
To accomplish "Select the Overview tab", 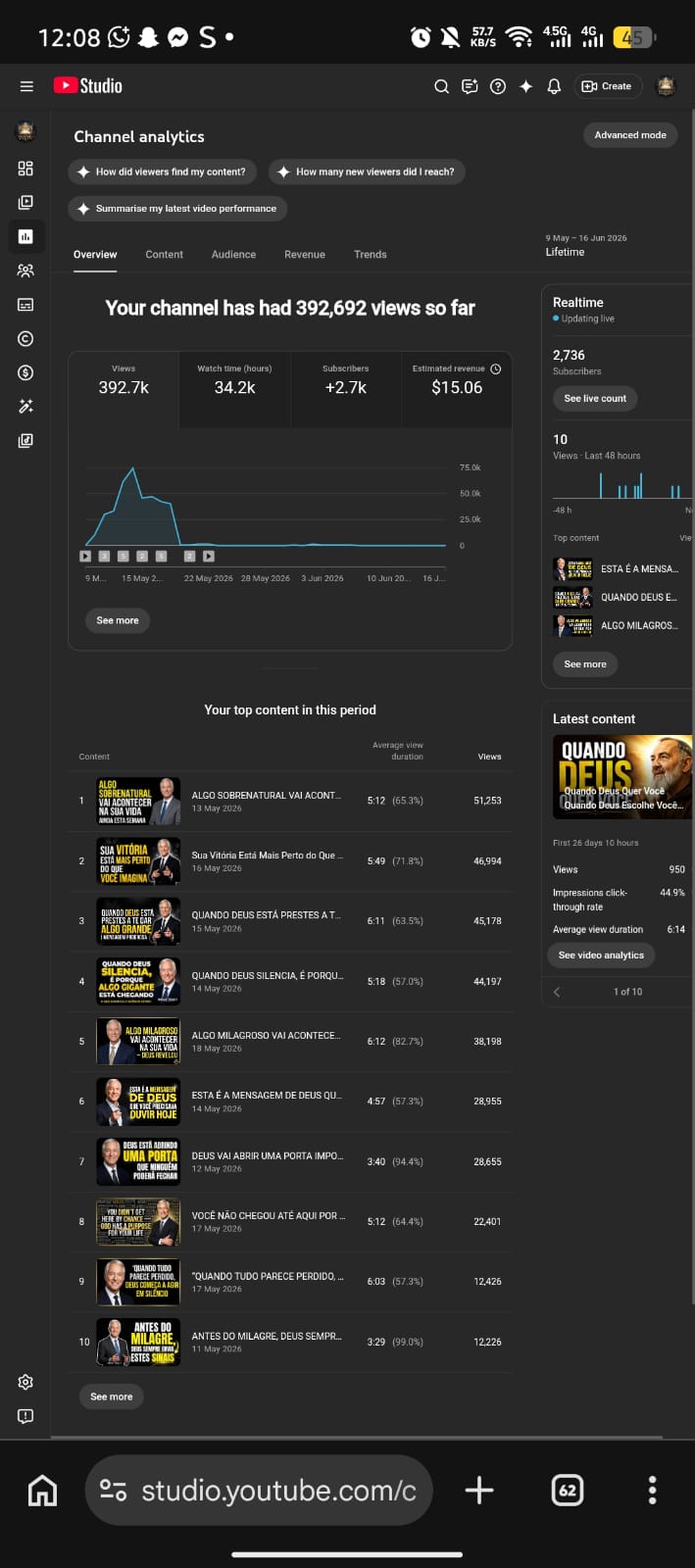I will coord(95,255).
